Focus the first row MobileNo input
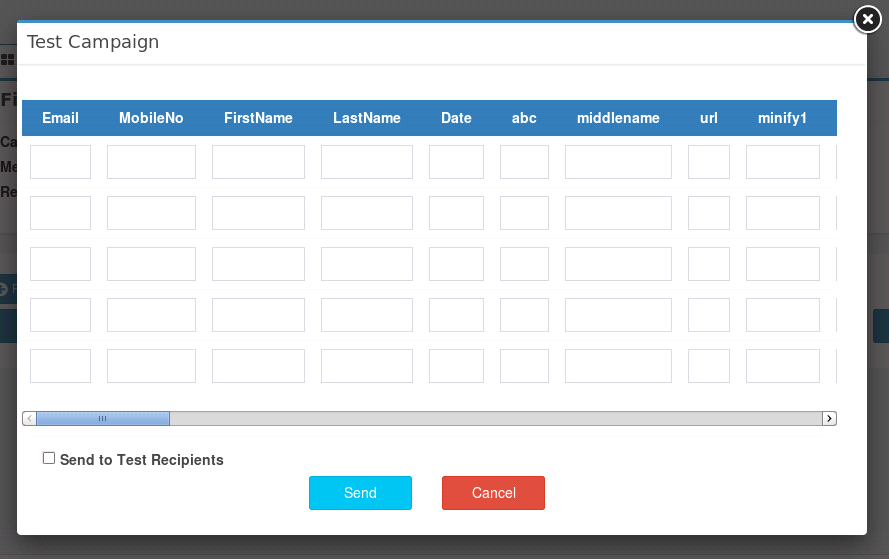The image size is (889, 559). [151, 162]
